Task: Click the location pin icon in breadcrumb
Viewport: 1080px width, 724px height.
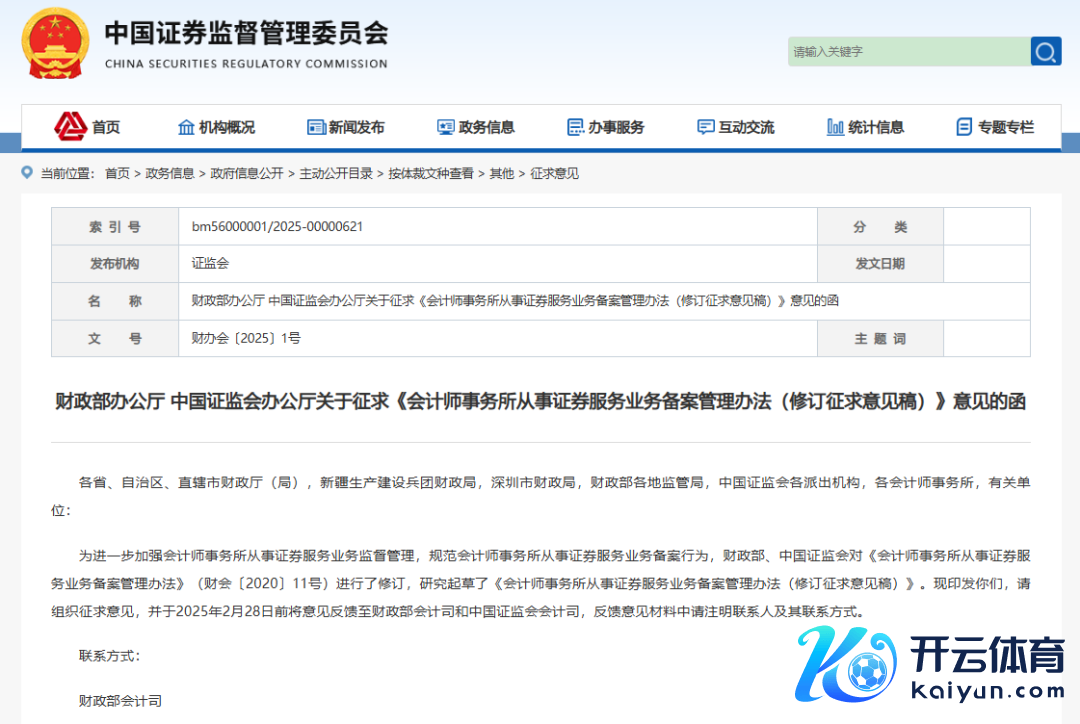Action: tap(27, 173)
